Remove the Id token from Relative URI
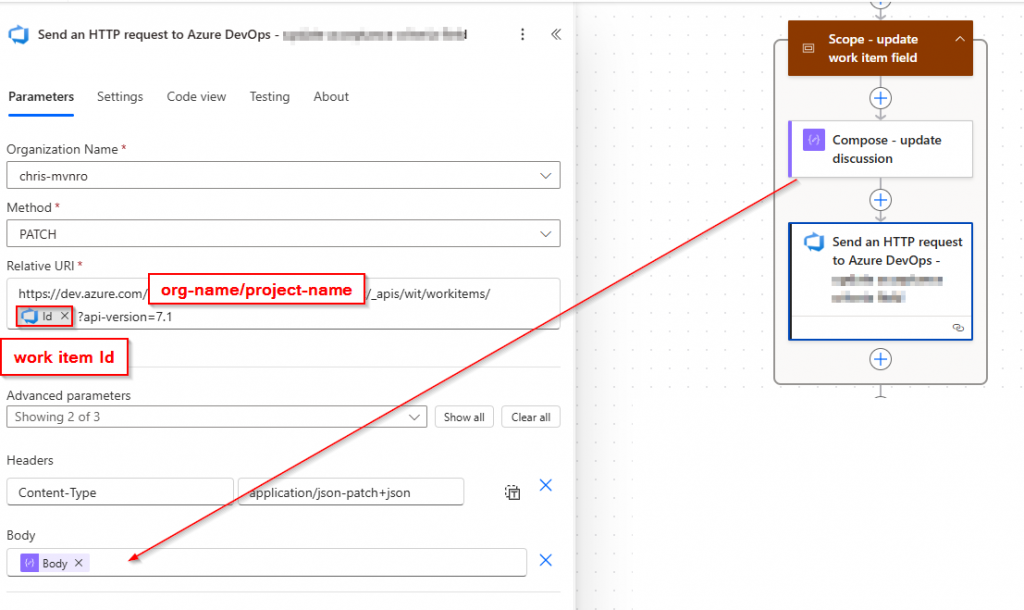Viewport: 1024px width, 610px height. (x=64, y=316)
